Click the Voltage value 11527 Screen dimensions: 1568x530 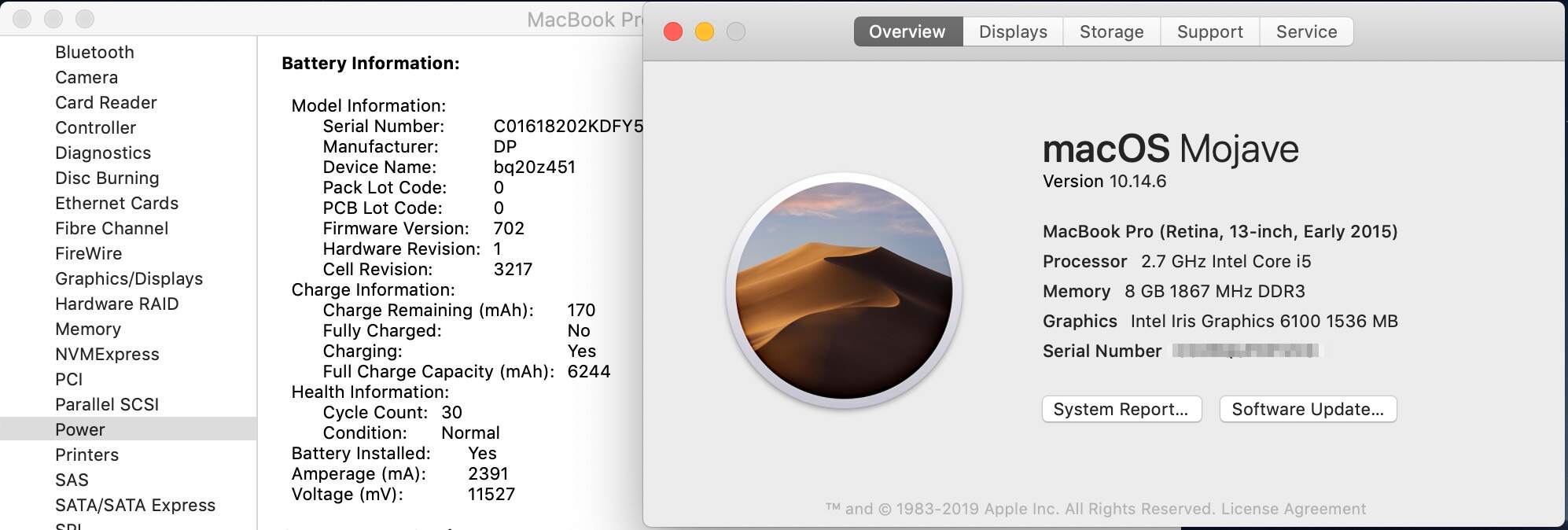[491, 494]
